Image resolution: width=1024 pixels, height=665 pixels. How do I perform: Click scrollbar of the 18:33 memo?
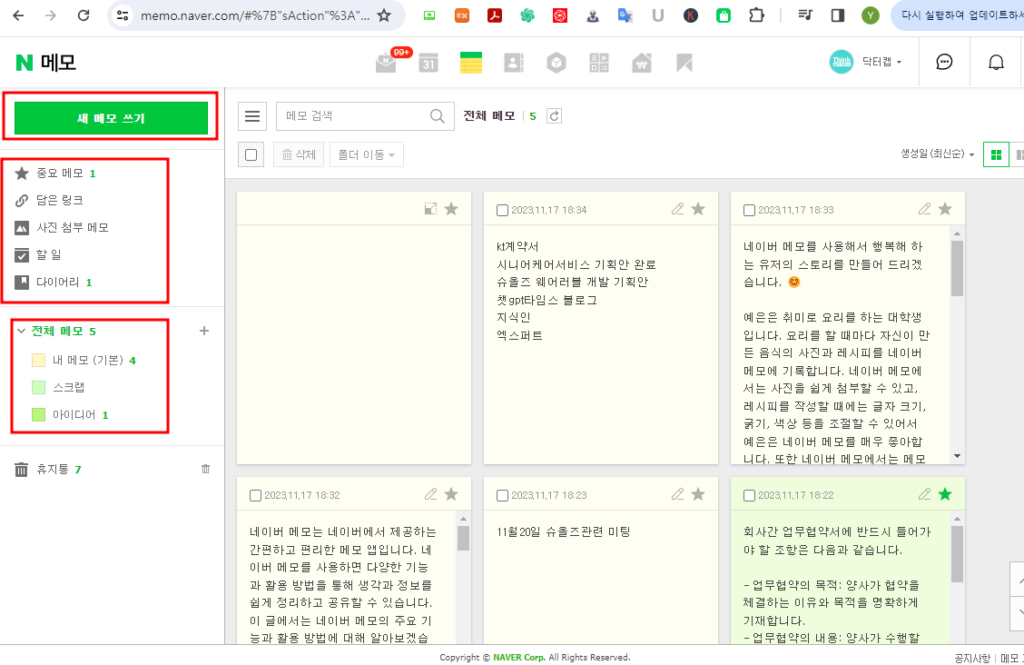coord(957,268)
